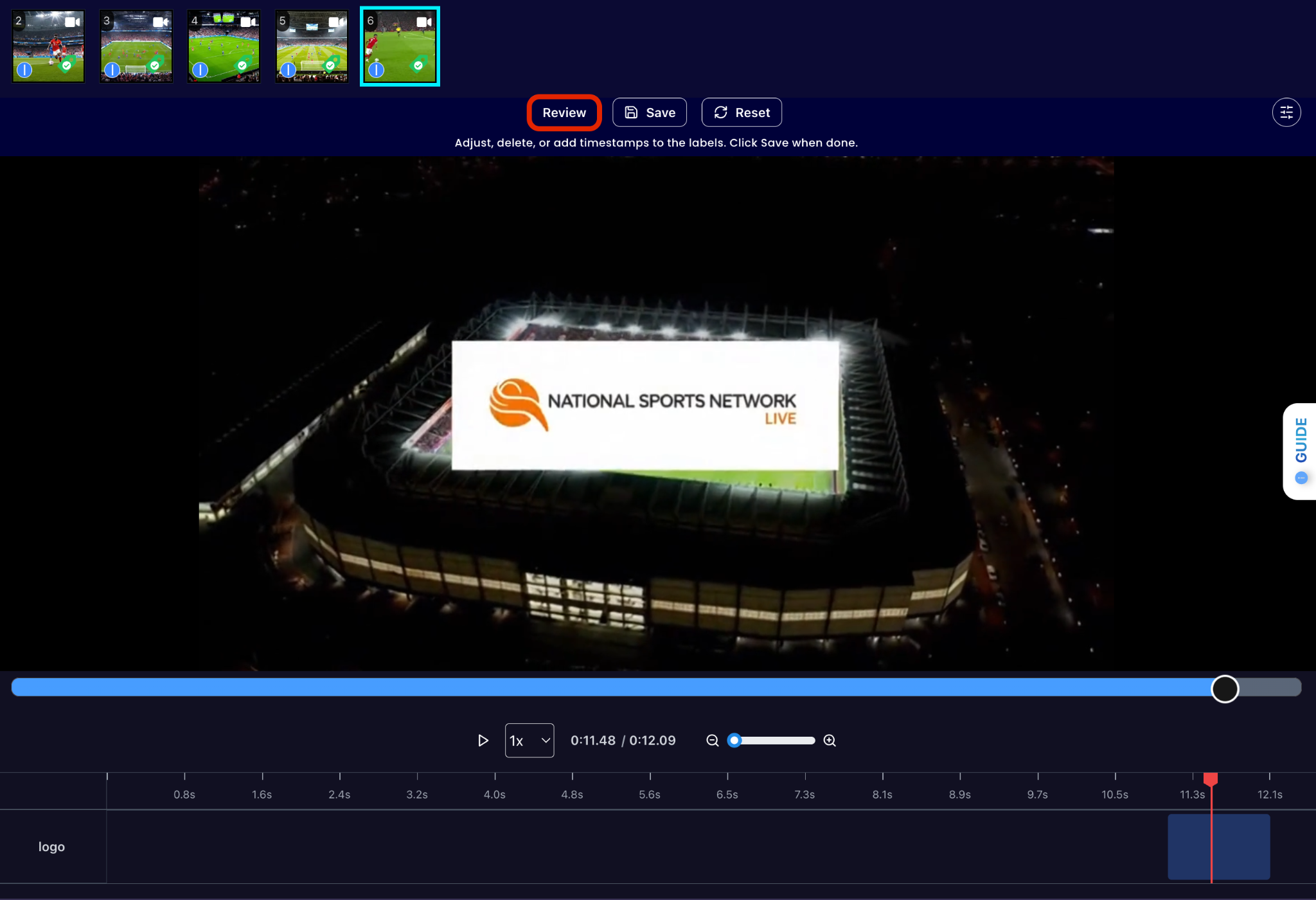The height and width of the screenshot is (900, 1316).
Task: Click the blue info badge on thumbnail 5
Action: 289,69
